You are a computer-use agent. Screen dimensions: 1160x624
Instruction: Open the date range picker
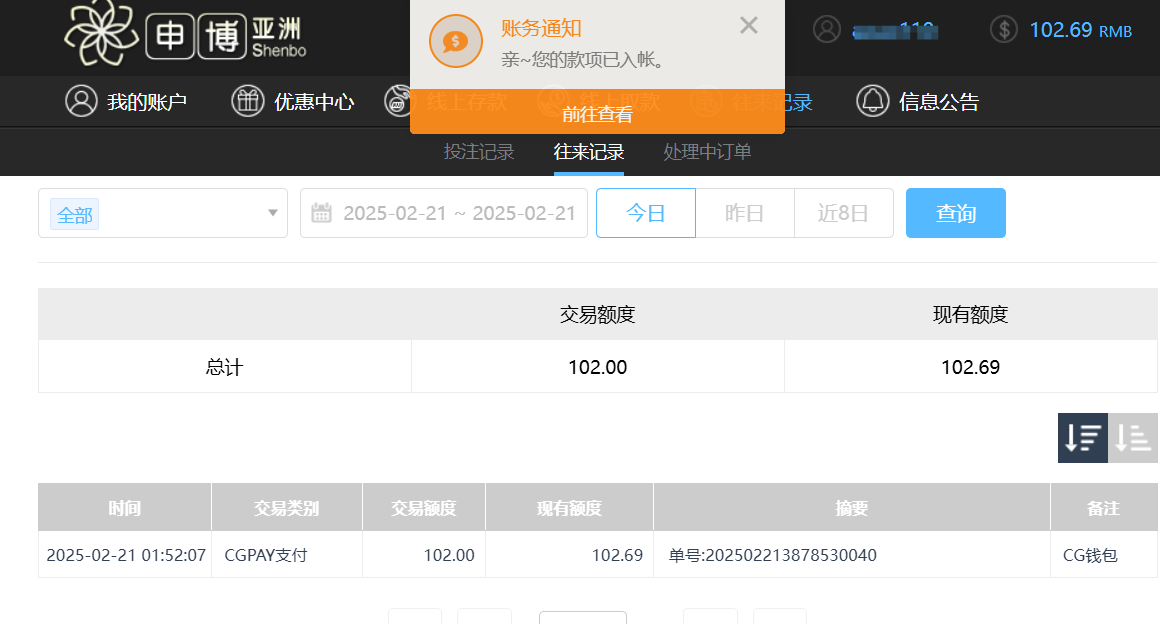[x=458, y=213]
